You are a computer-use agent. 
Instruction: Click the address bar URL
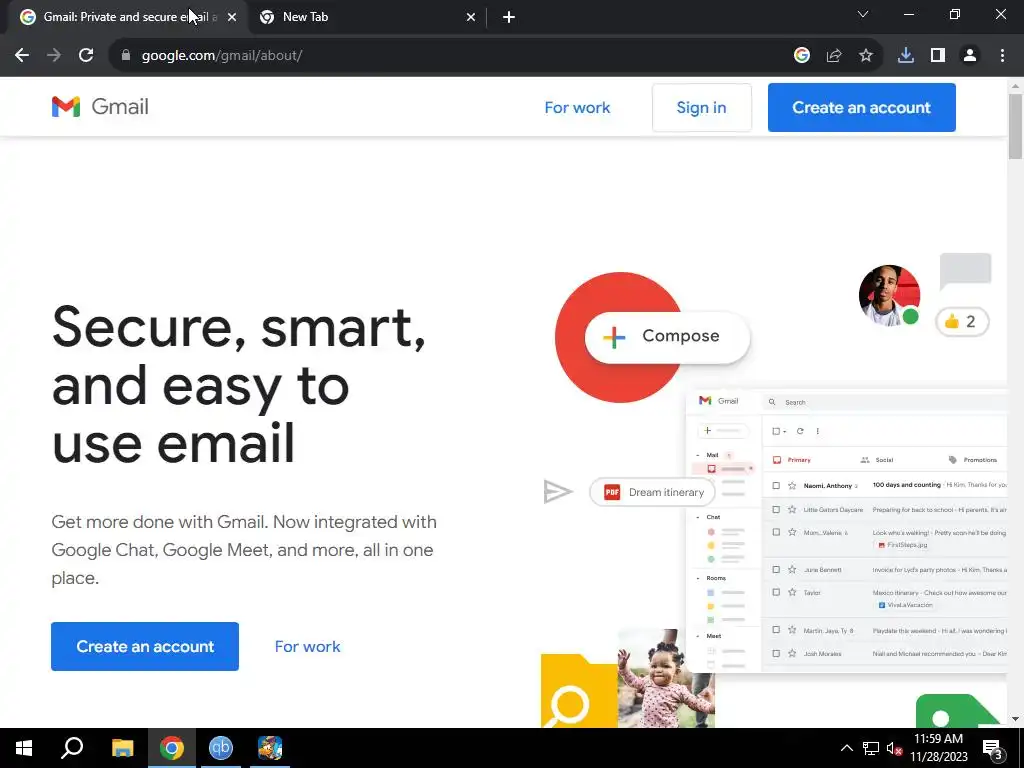pos(221,56)
